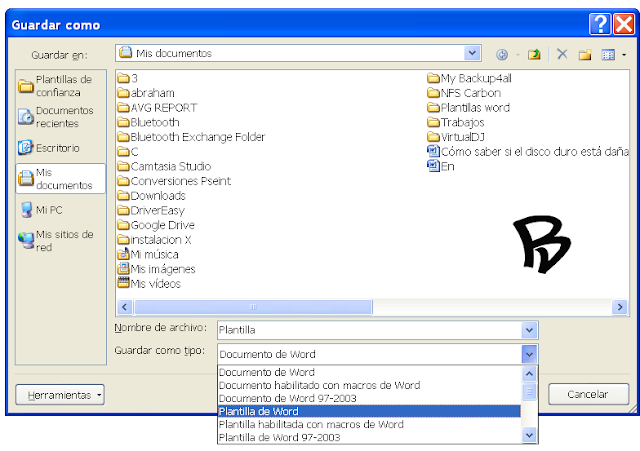Click the Cancelar button
The width and height of the screenshot is (640, 451).
tap(588, 394)
